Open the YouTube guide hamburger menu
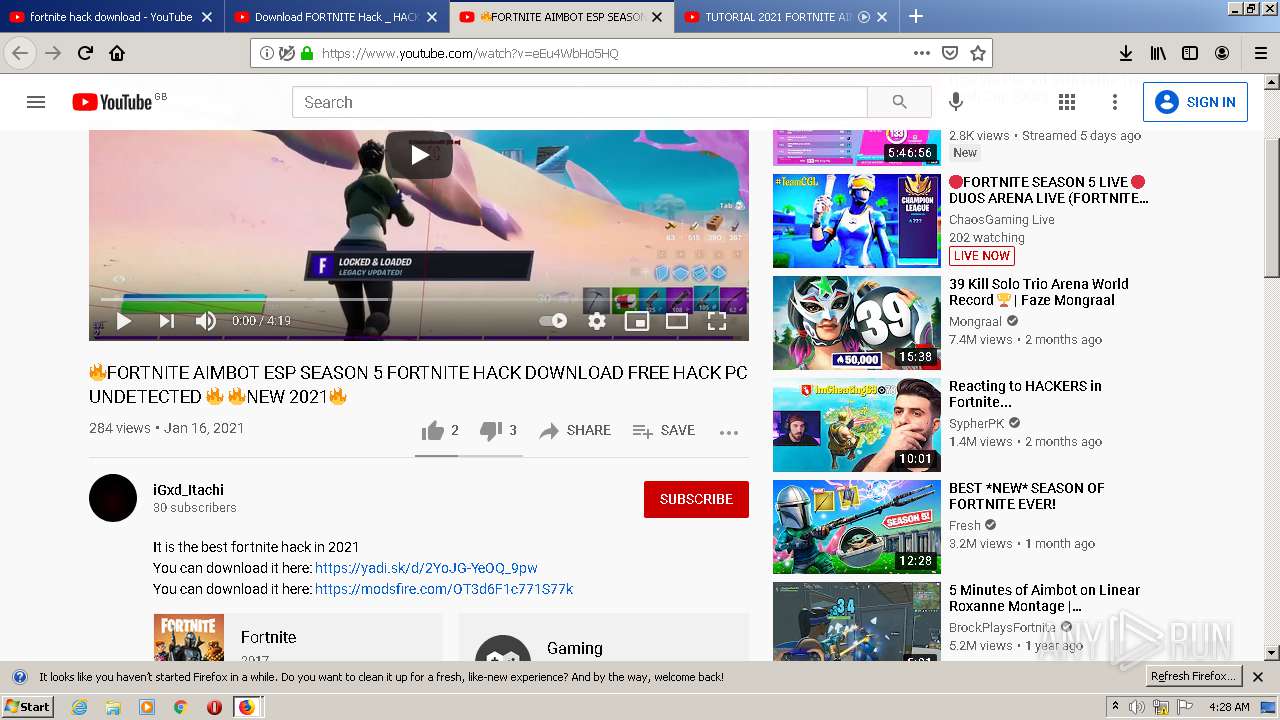The height and width of the screenshot is (720, 1280). [x=36, y=102]
